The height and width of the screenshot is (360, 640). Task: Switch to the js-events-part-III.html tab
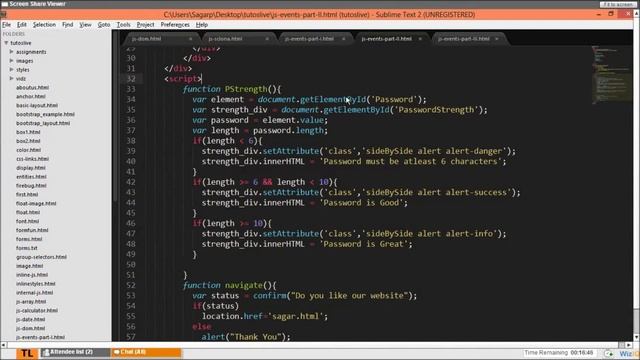(464, 39)
